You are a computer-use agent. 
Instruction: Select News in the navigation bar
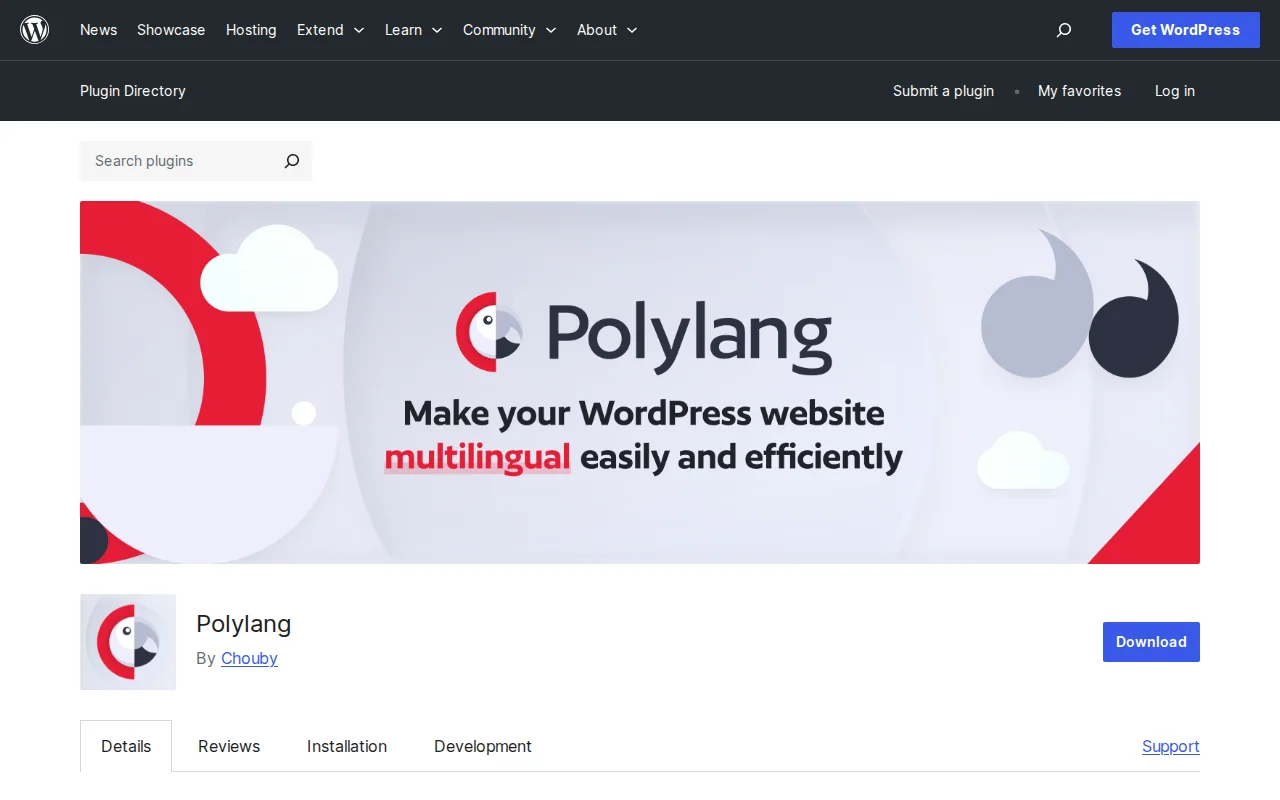[98, 30]
